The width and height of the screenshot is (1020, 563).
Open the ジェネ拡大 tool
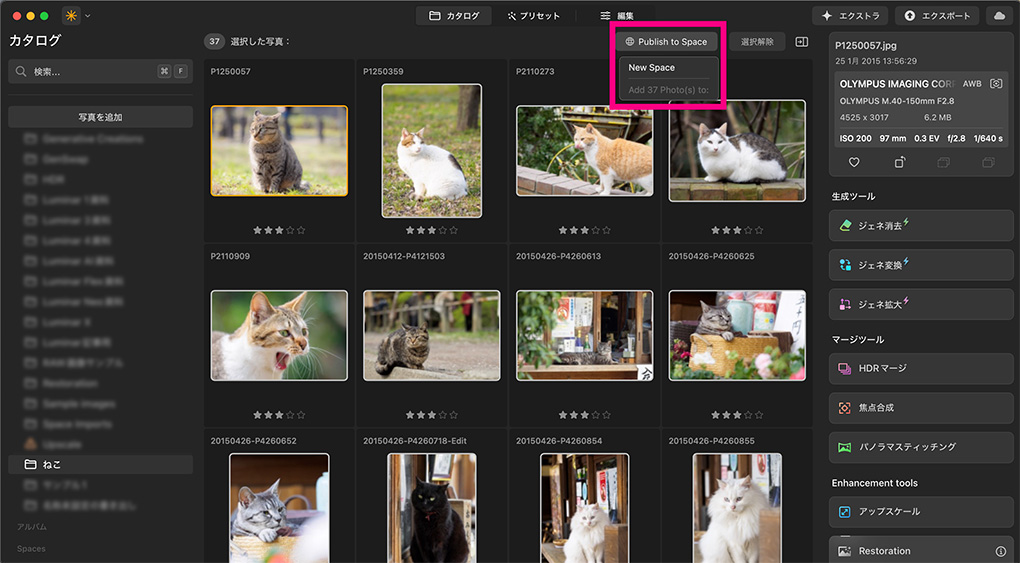921,304
